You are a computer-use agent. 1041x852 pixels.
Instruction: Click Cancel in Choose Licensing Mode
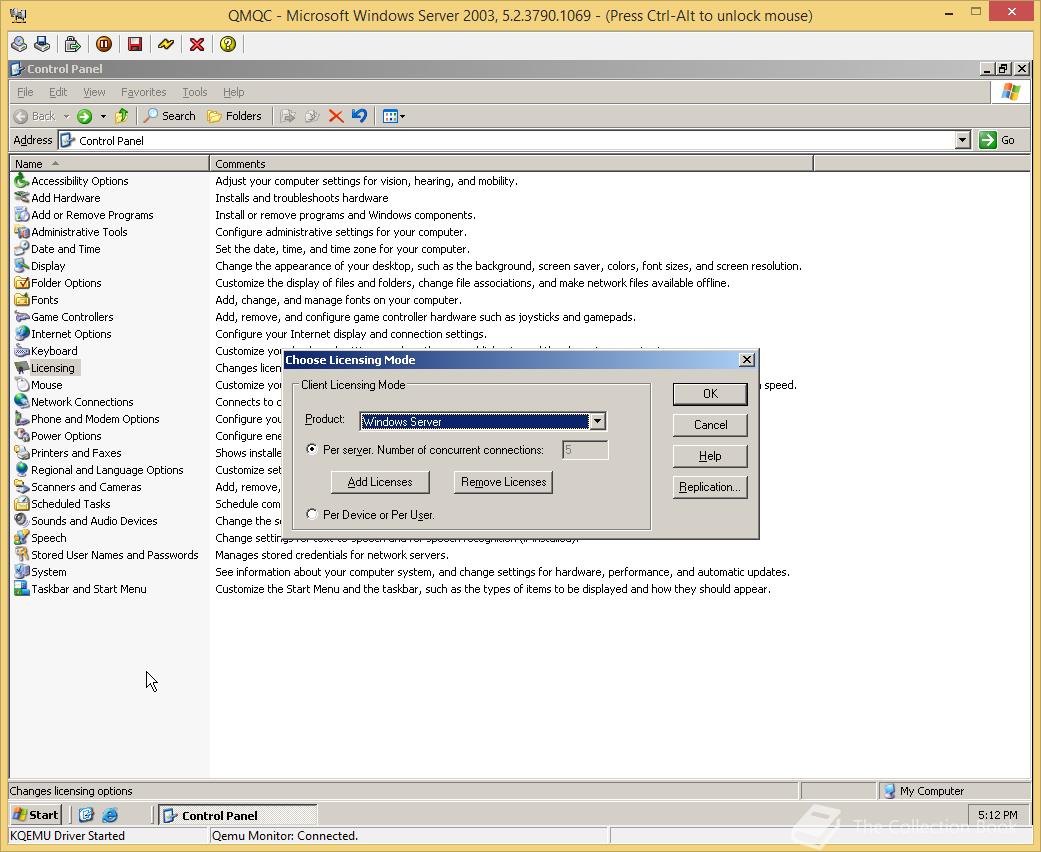coord(710,425)
